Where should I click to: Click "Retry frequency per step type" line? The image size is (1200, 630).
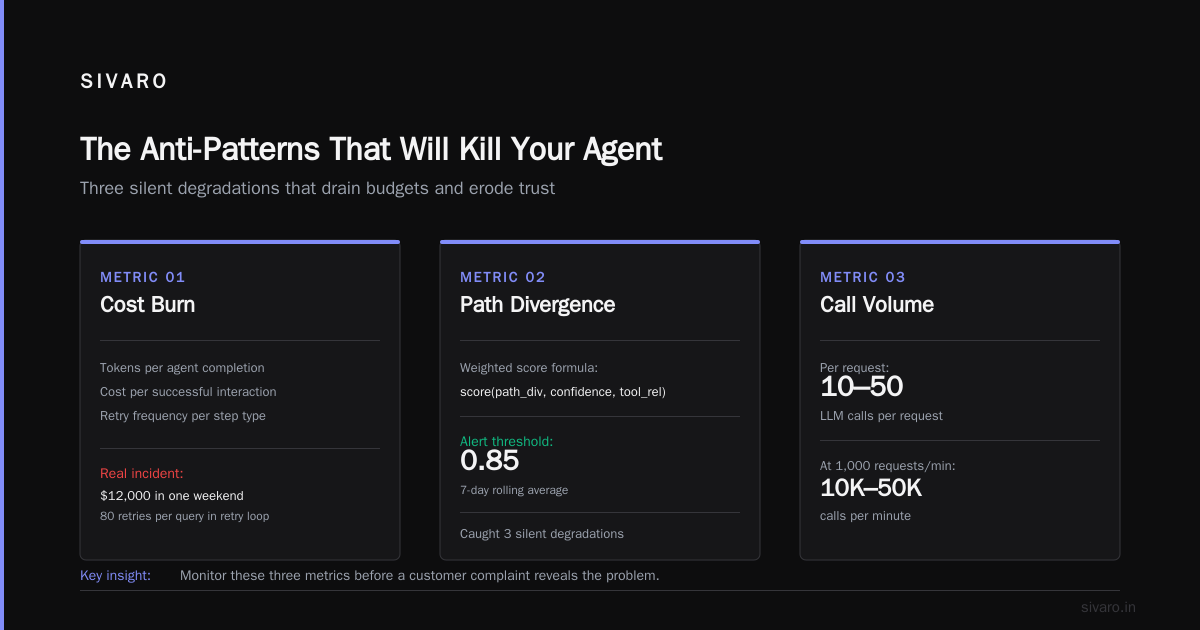coord(183,416)
